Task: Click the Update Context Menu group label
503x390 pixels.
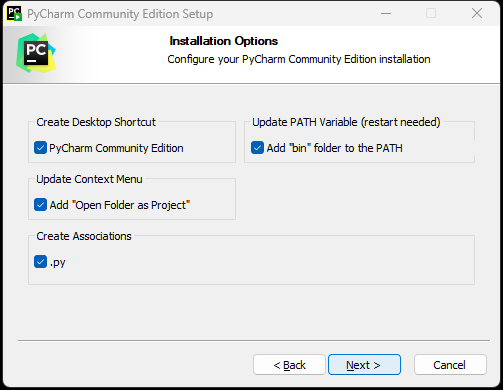Action: pos(89,179)
